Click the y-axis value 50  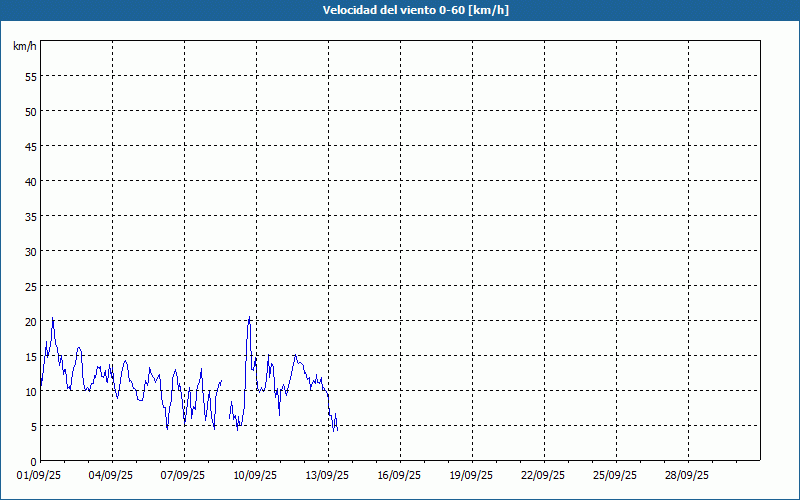31,112
